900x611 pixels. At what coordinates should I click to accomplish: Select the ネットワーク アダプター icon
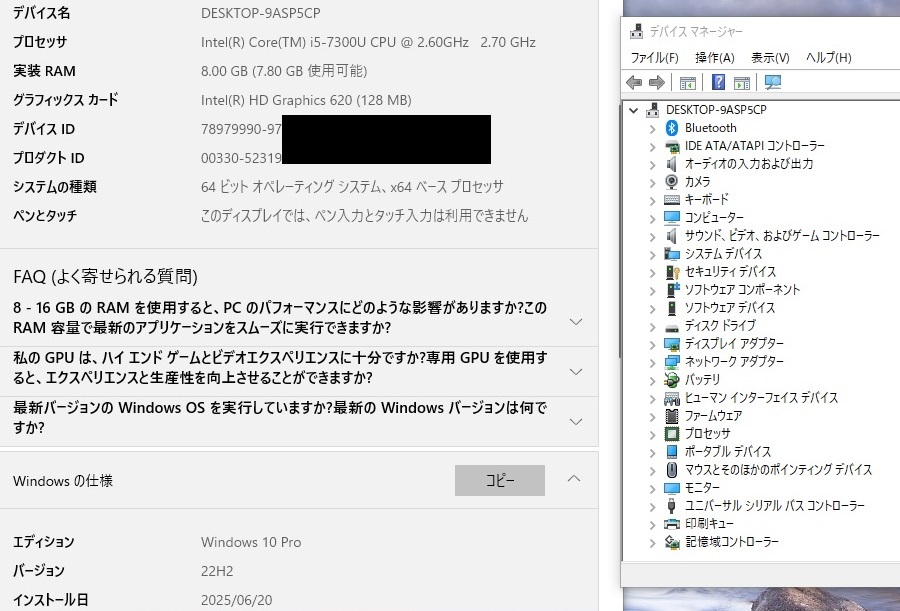(672, 361)
